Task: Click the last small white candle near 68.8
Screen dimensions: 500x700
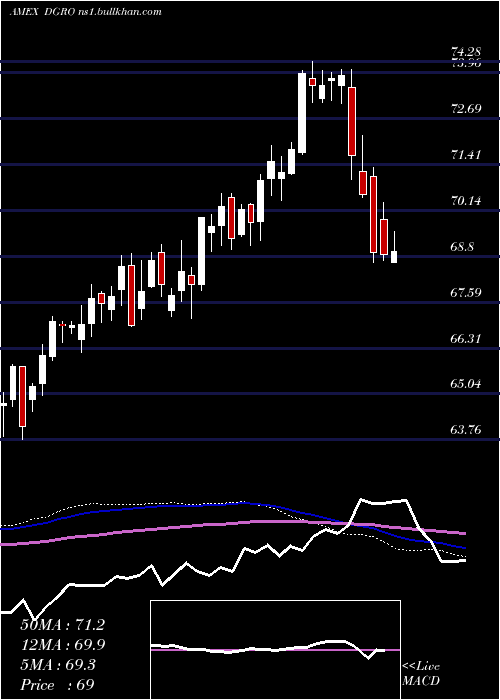Action: 394,257
